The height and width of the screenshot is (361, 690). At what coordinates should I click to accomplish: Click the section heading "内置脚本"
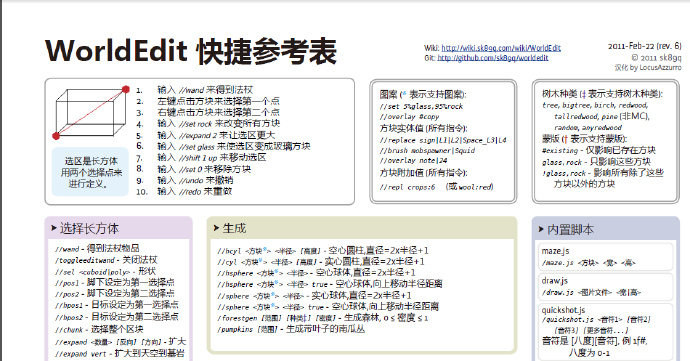[x=570, y=229]
